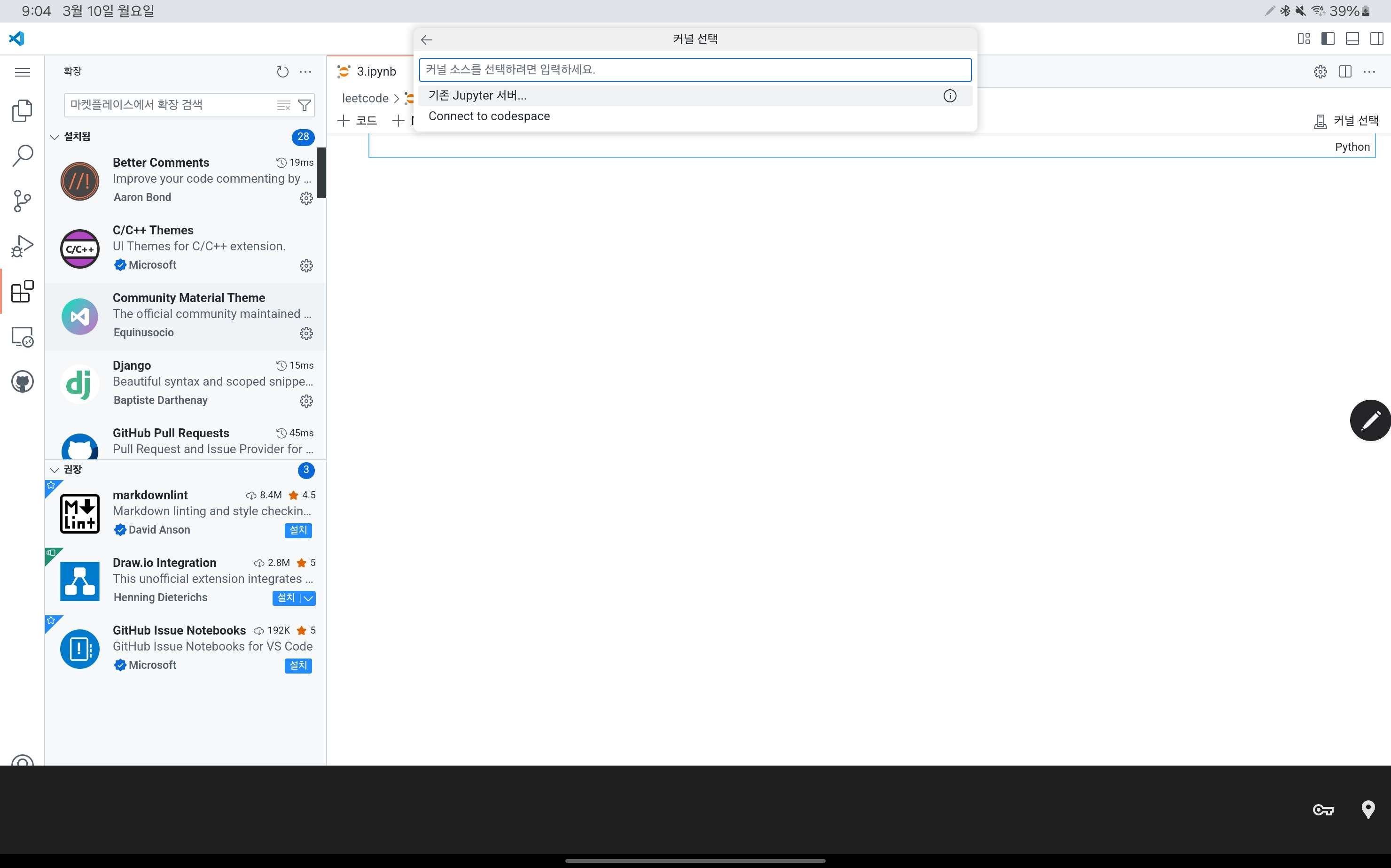Click the Wi-Fi icon in status bar
1391x868 pixels.
(x=1318, y=11)
